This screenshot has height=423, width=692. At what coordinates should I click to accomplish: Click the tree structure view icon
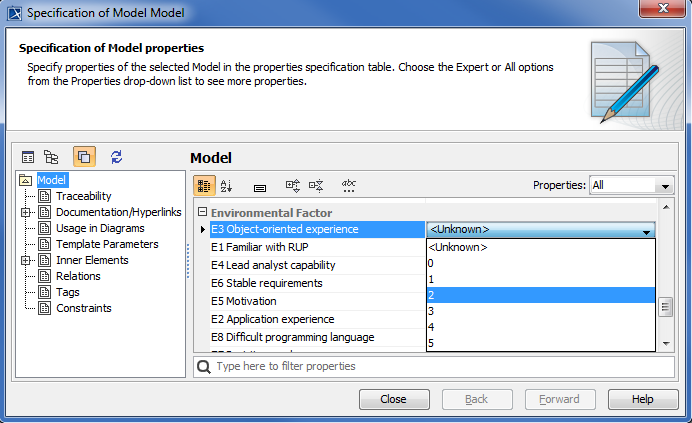51,157
